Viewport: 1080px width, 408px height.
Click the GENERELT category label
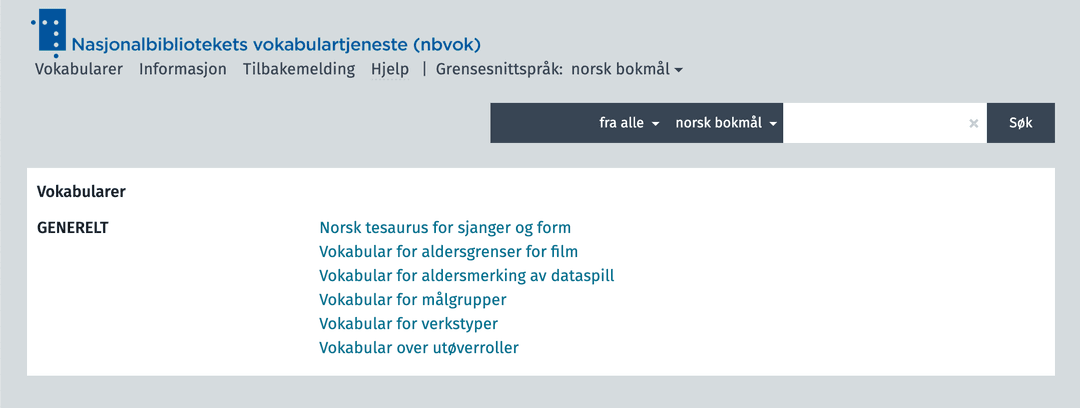[72, 227]
